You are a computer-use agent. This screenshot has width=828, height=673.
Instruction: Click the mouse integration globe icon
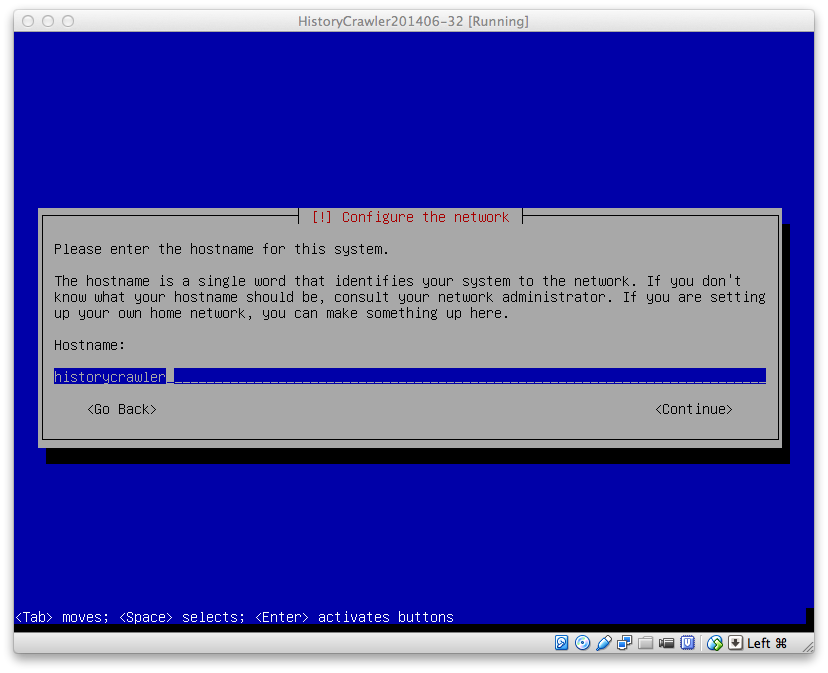pyautogui.click(x=715, y=643)
